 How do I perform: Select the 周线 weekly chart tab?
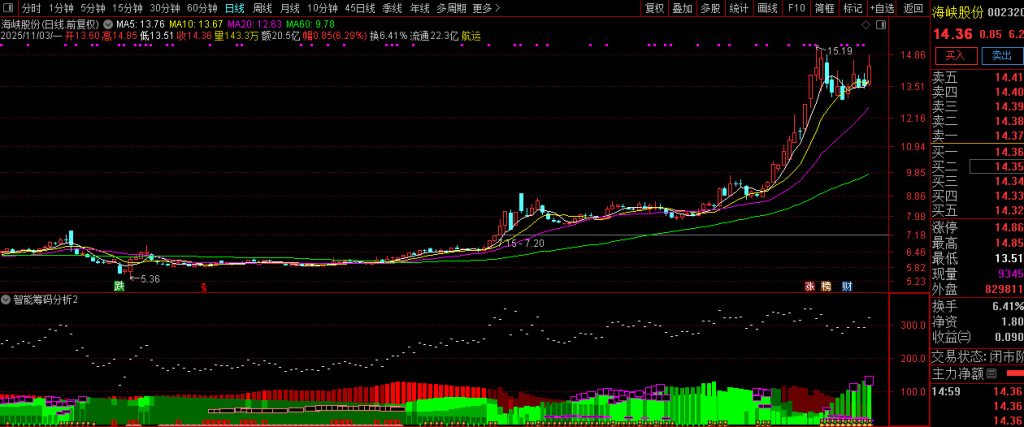(x=262, y=8)
